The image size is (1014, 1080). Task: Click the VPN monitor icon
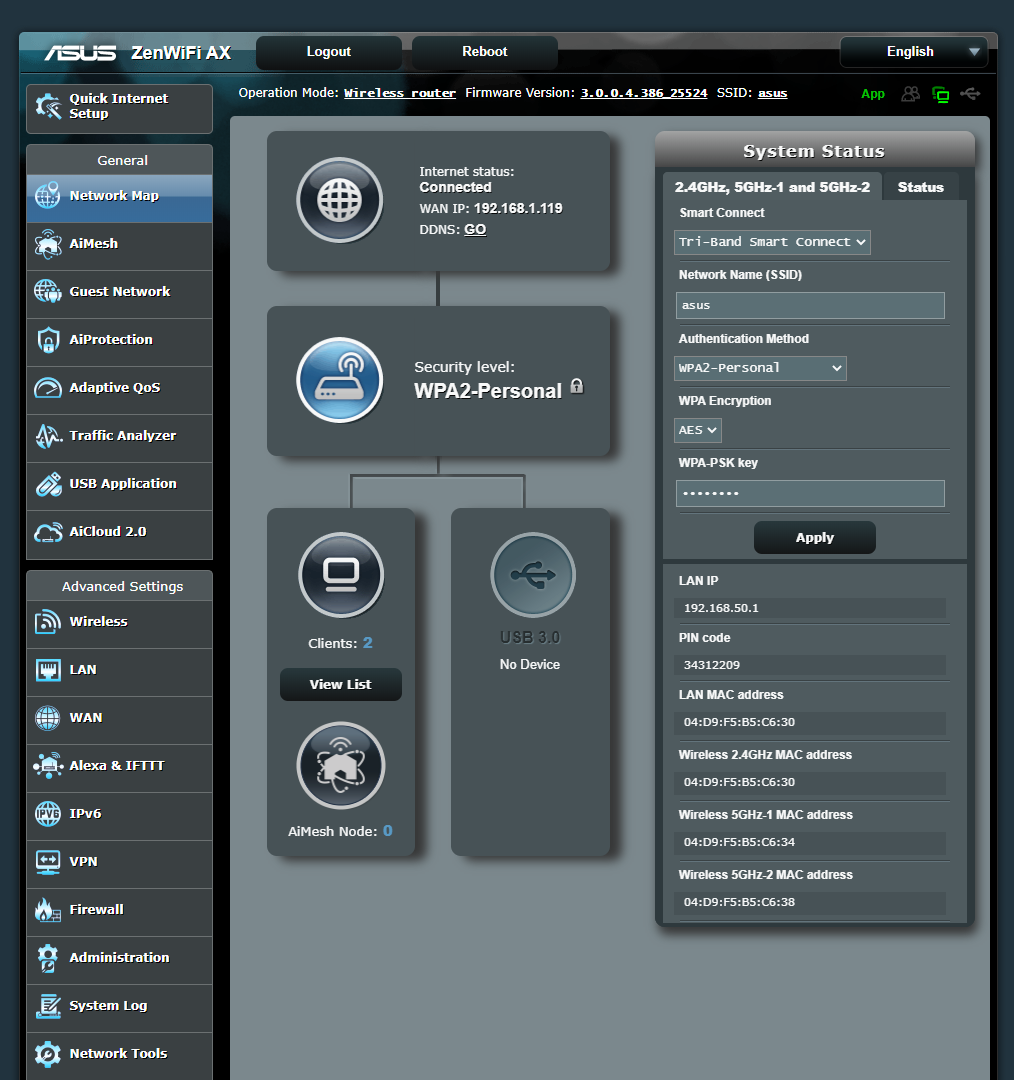(48, 862)
